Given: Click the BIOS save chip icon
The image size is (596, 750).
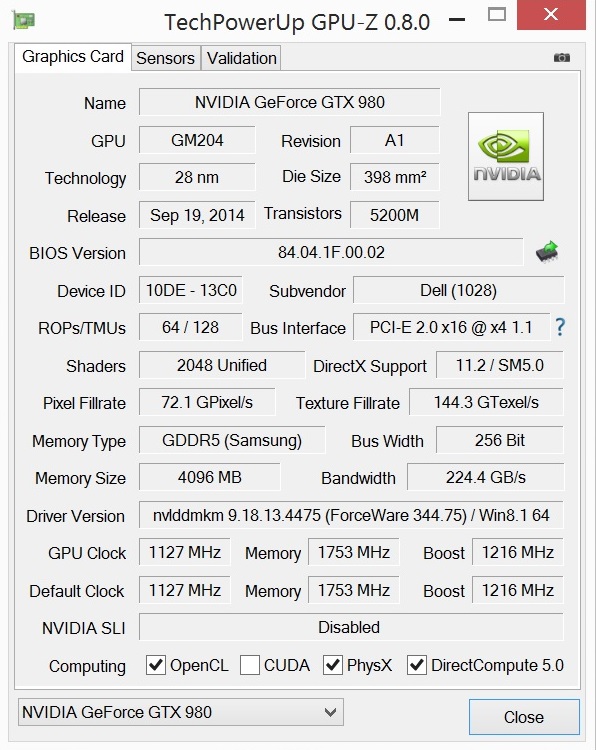Looking at the screenshot, I should 547,252.
